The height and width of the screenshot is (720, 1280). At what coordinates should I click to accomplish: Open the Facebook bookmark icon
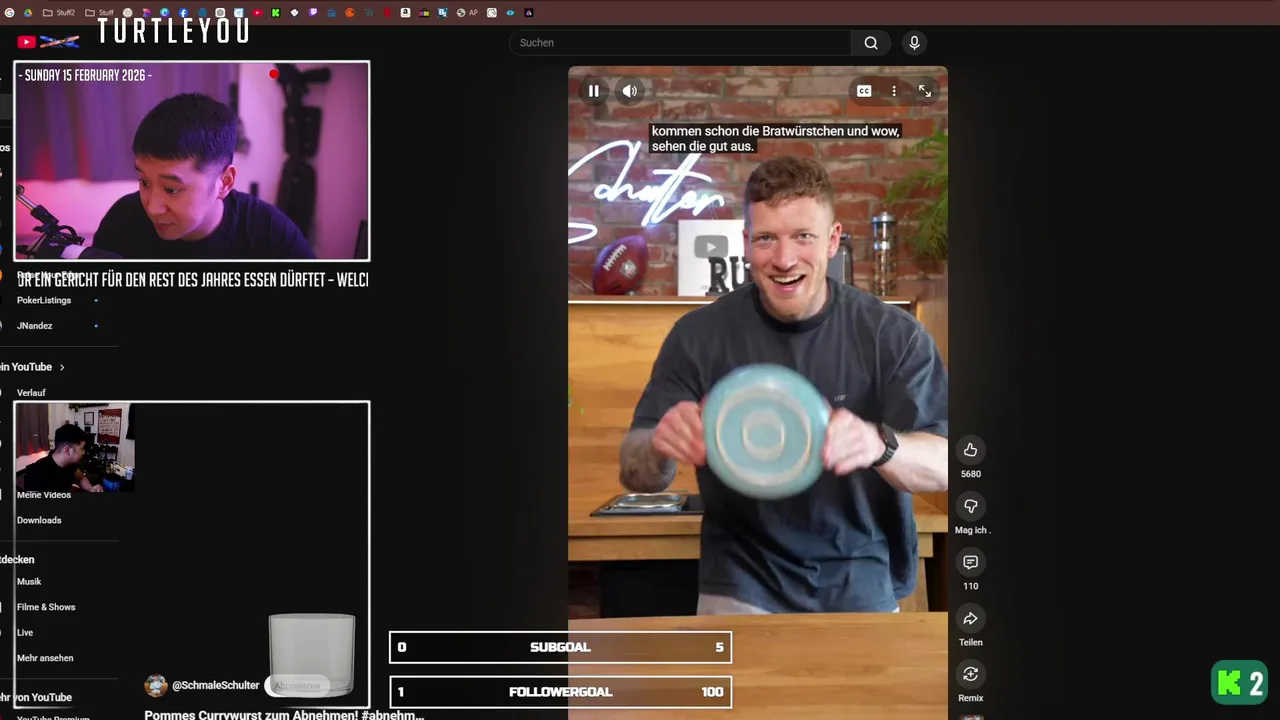[183, 13]
